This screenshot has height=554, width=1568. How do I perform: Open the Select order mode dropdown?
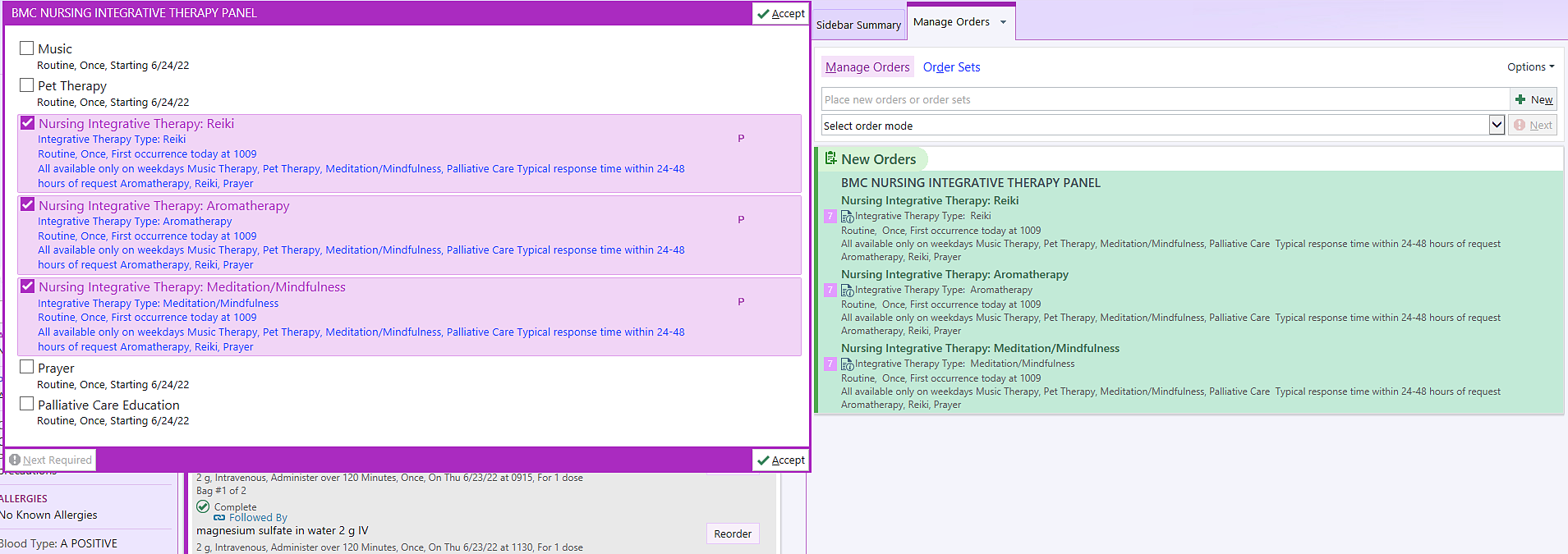click(1497, 126)
